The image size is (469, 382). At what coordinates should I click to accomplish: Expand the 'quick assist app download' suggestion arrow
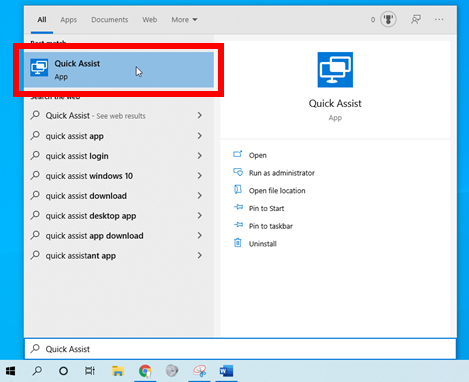click(200, 236)
